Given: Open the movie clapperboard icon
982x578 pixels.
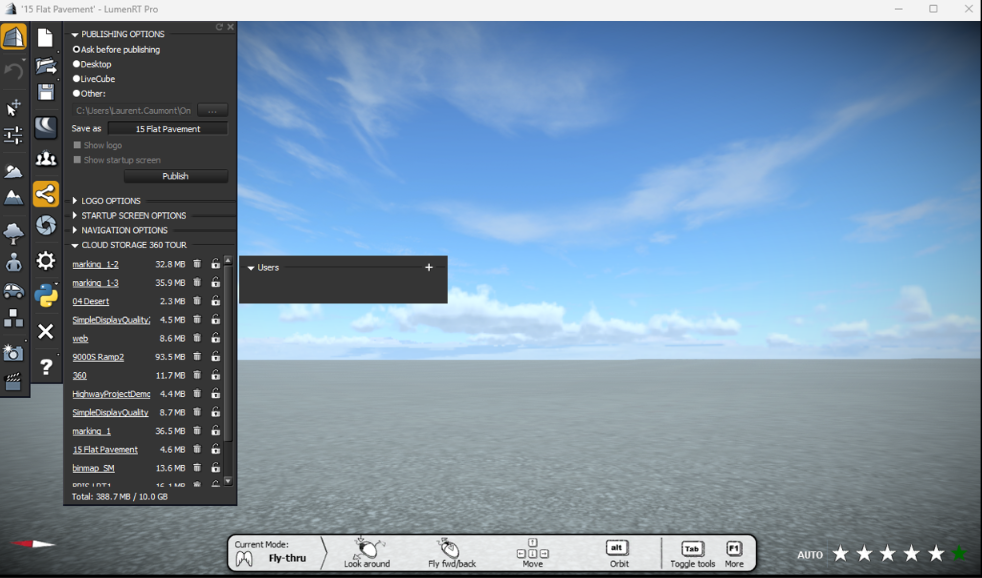Looking at the screenshot, I should click(13, 381).
